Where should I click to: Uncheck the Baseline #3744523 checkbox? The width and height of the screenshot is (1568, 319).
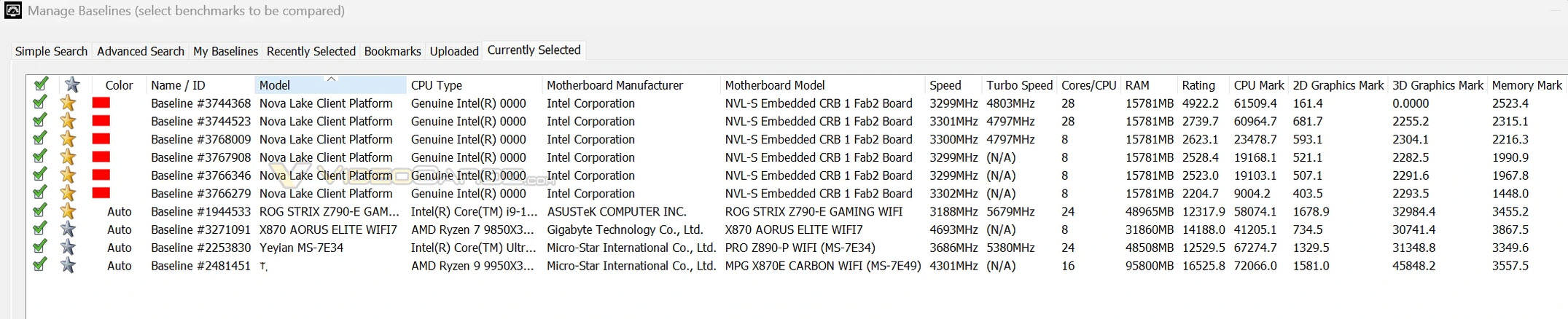click(x=40, y=120)
